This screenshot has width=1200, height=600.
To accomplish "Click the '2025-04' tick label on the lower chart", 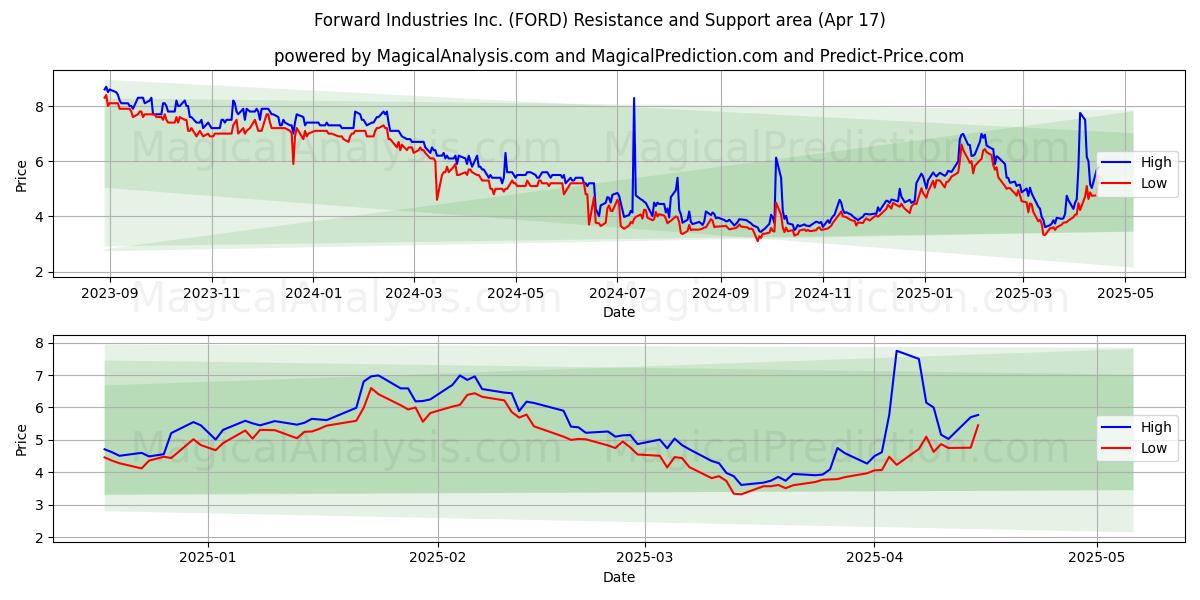I will click(874, 559).
